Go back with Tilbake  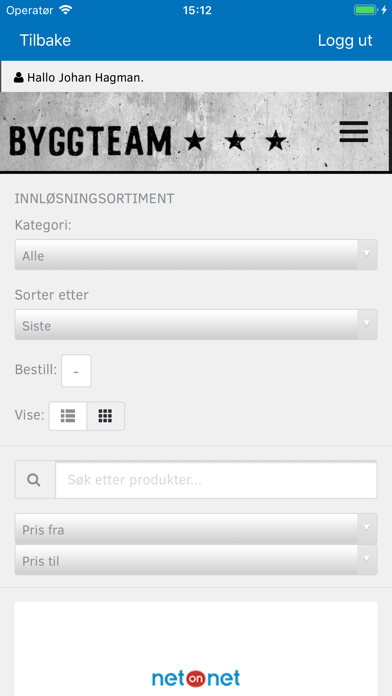[45, 40]
